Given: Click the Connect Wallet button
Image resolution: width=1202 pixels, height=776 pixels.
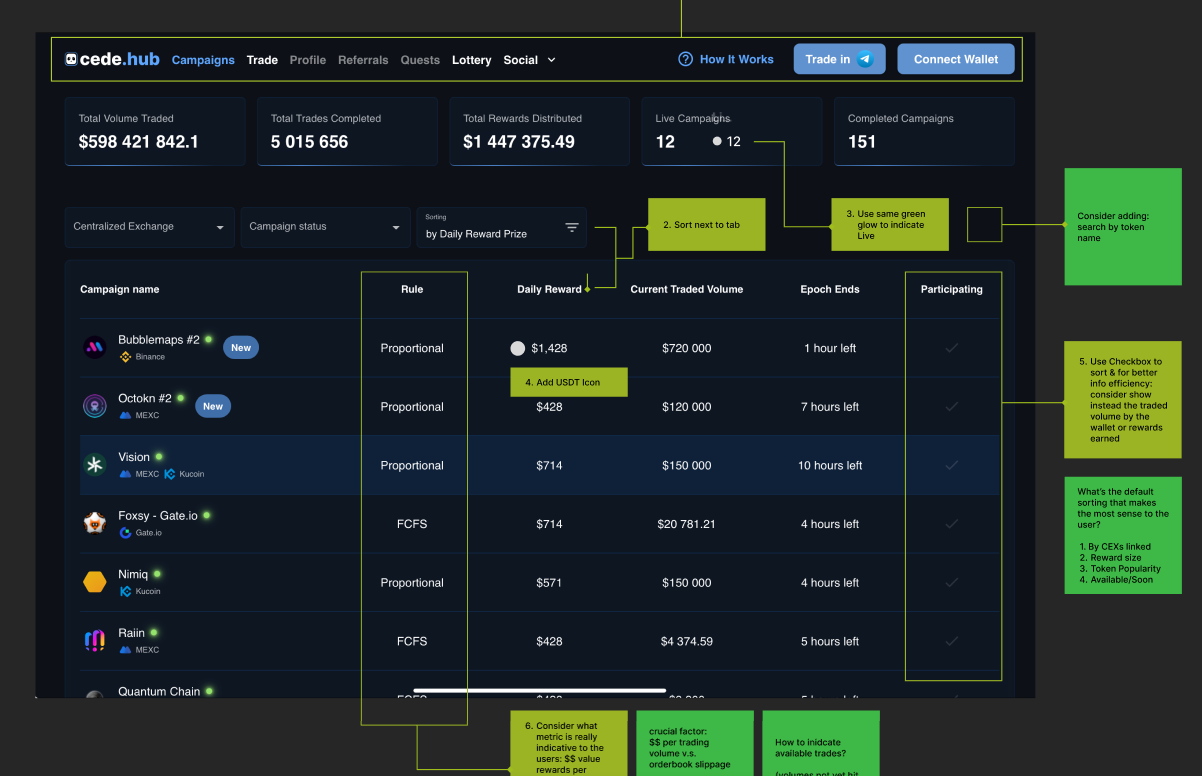Looking at the screenshot, I should pyautogui.click(x=955, y=59).
